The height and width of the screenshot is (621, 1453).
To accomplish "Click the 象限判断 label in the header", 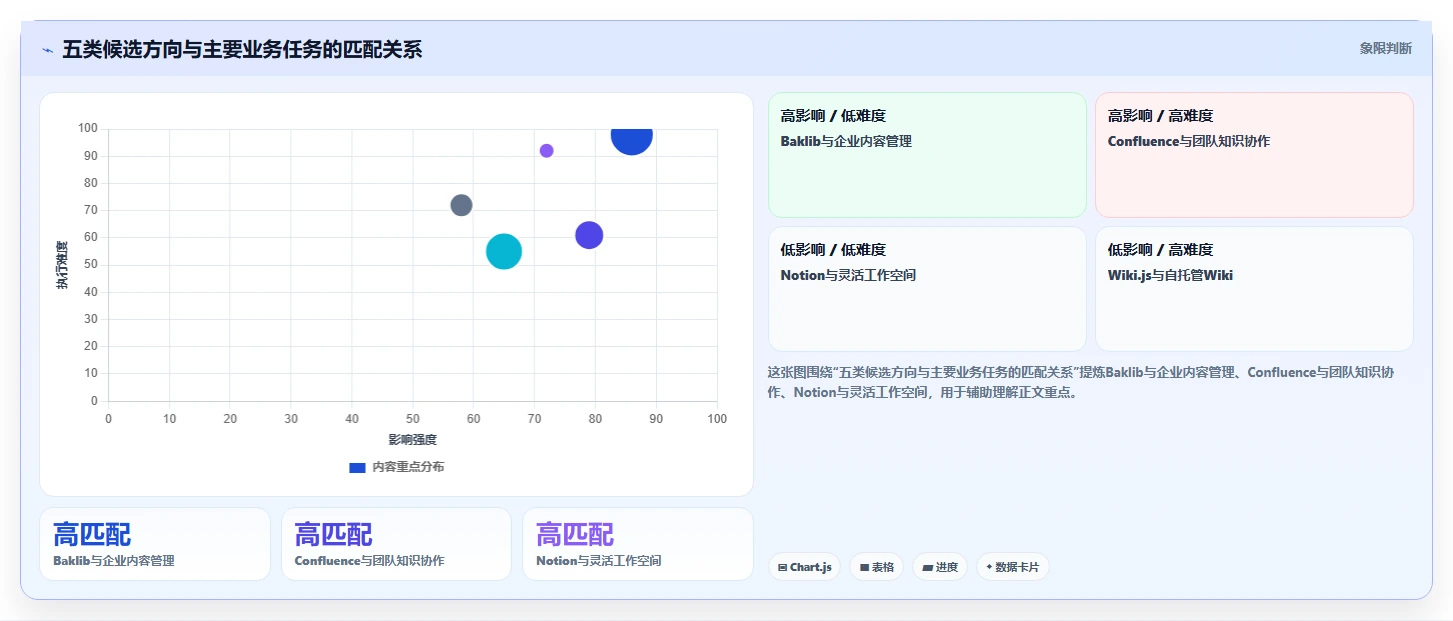I will coord(1385,48).
